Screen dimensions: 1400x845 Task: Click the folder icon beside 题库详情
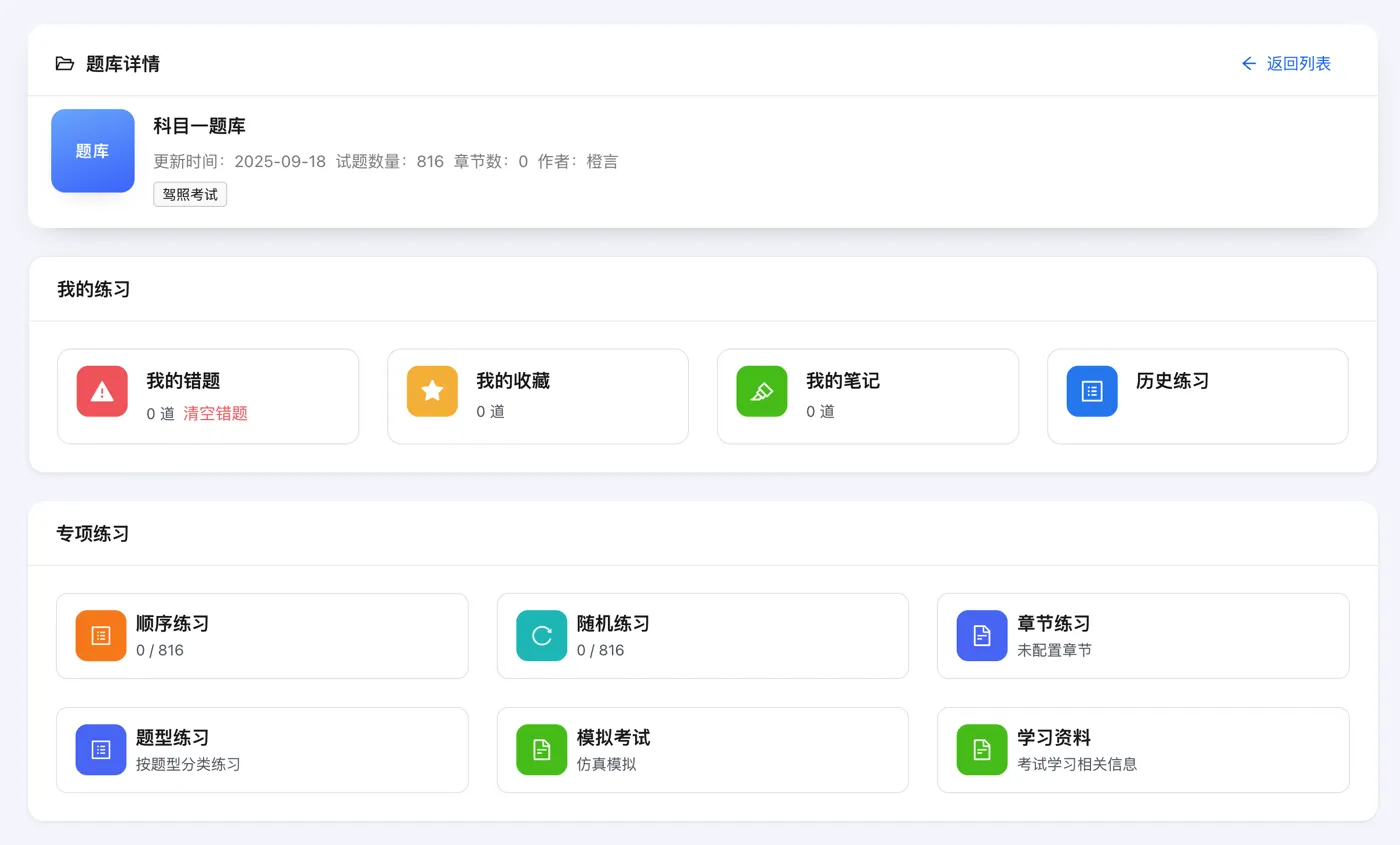tap(65, 64)
